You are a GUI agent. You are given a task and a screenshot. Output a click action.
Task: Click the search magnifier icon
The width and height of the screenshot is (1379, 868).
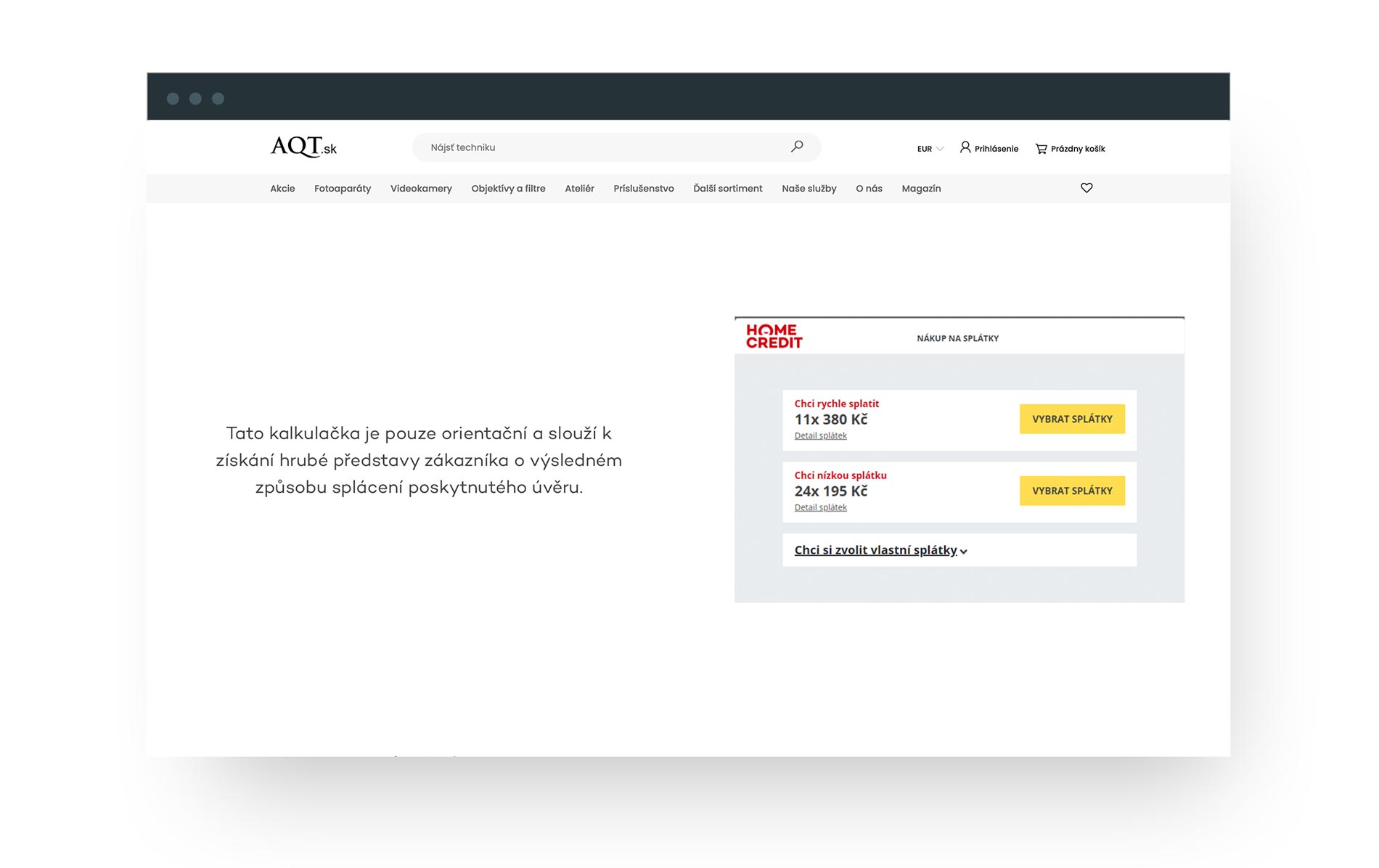point(797,147)
